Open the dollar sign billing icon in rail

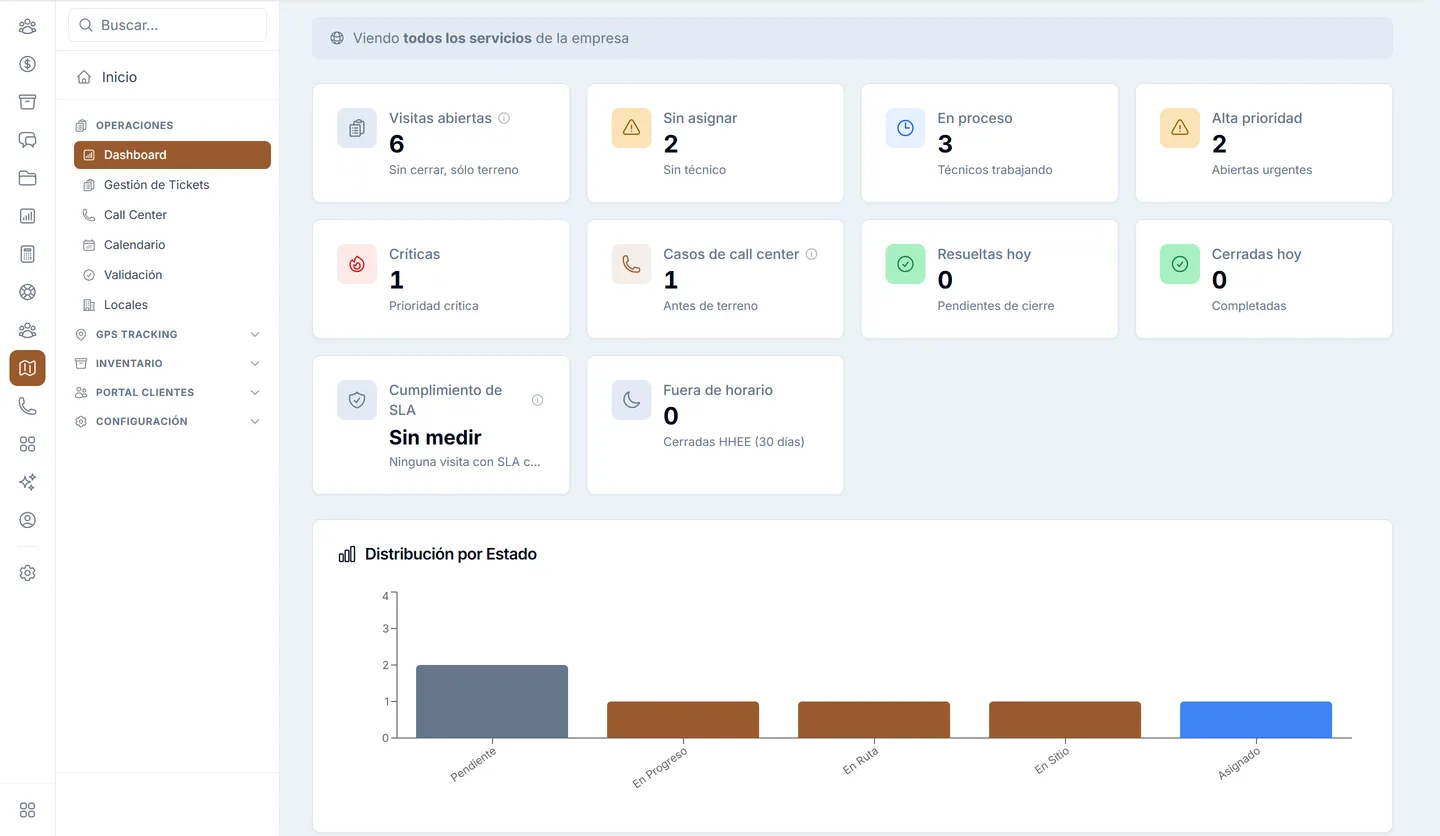[27, 64]
